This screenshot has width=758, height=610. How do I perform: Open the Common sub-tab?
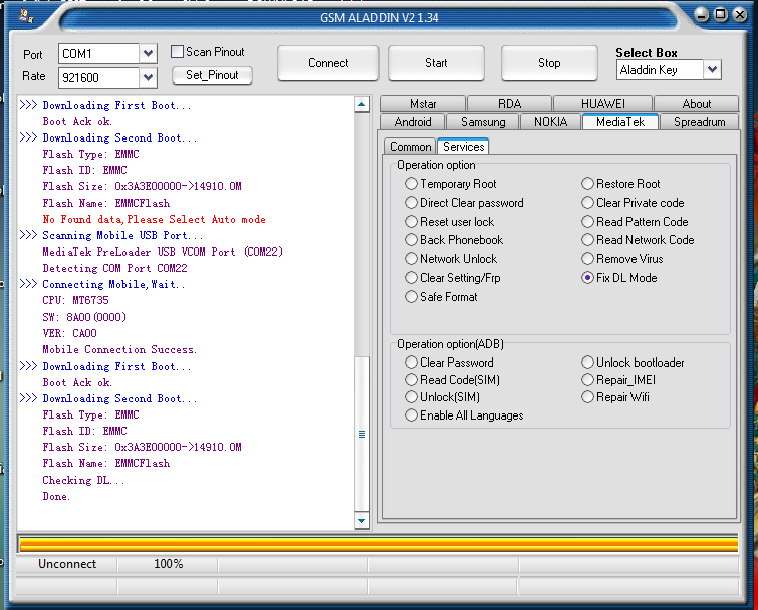[x=410, y=147]
